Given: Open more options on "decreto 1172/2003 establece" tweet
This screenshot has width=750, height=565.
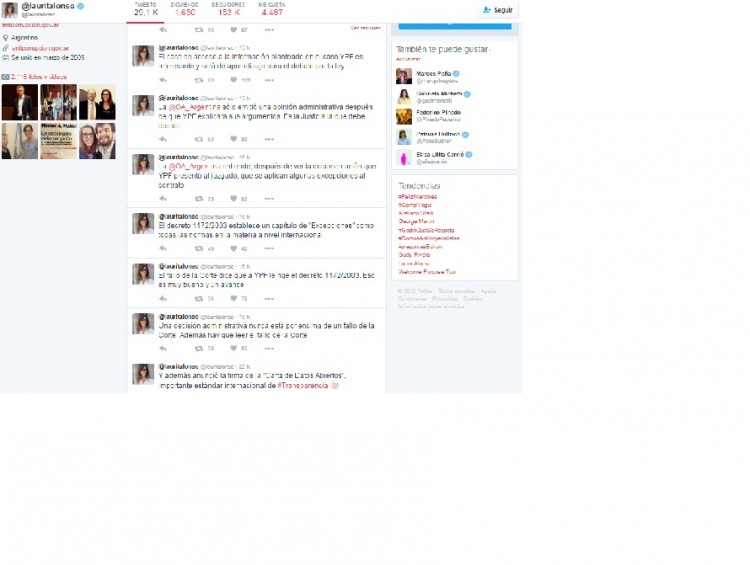Looking at the screenshot, I should [268, 248].
